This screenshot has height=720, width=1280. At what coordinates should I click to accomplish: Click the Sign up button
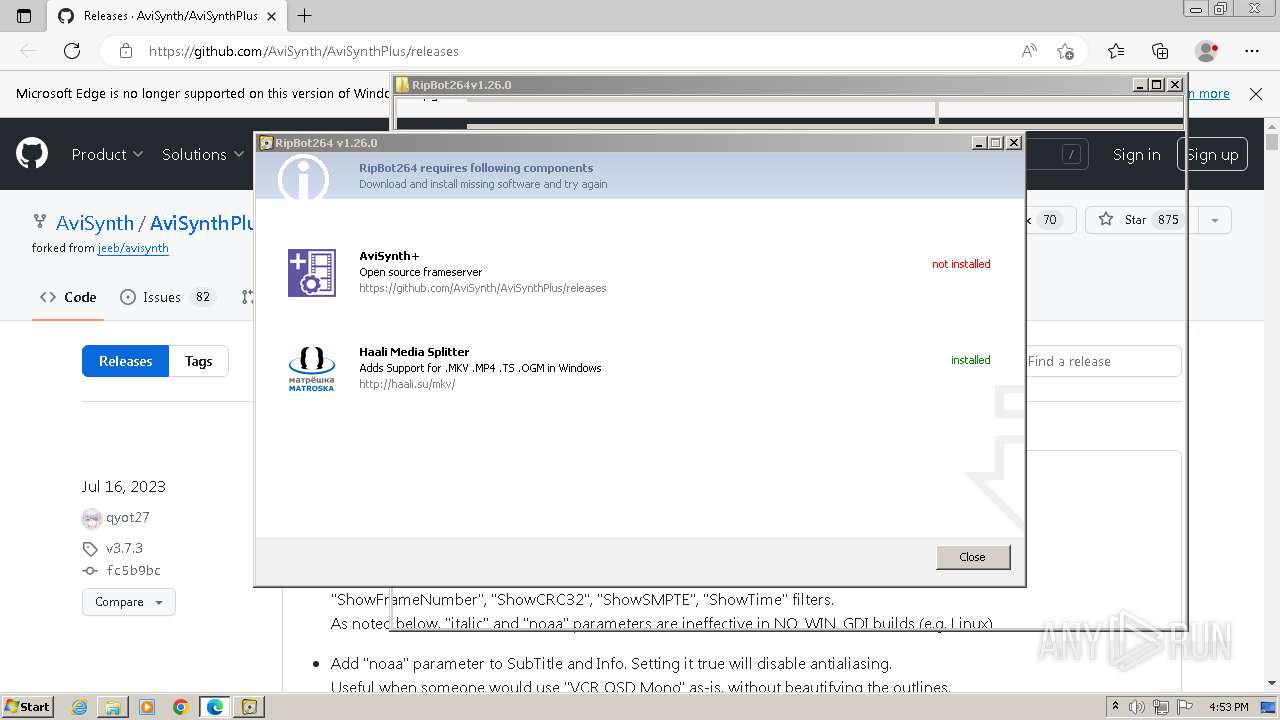[x=1212, y=154]
